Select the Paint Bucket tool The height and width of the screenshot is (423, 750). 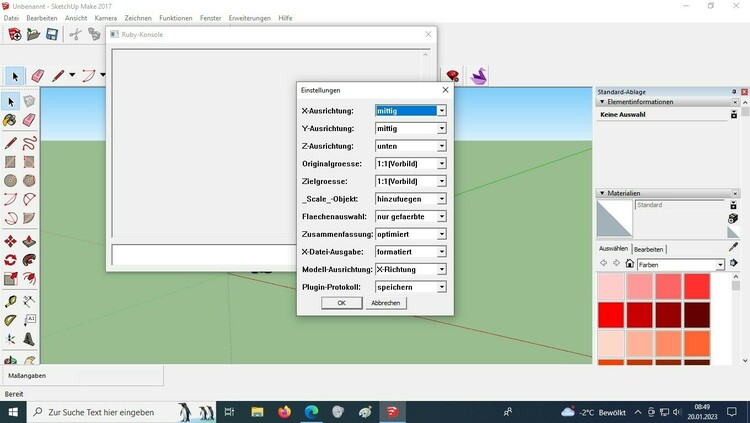10,120
